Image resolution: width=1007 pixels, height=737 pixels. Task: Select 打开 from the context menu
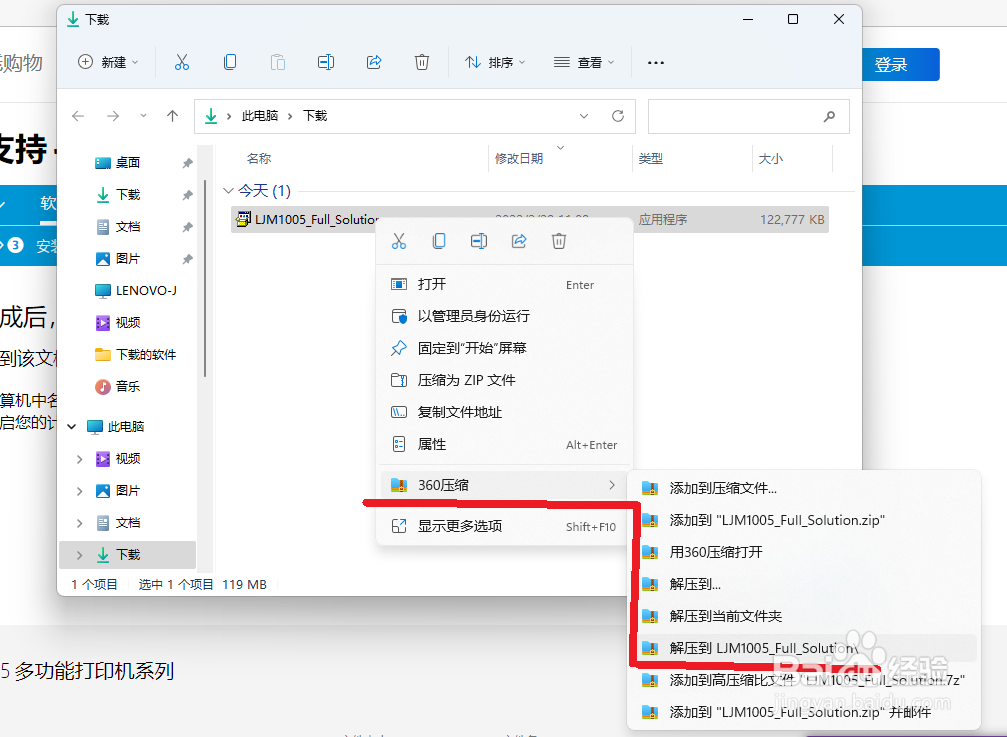coord(432,284)
